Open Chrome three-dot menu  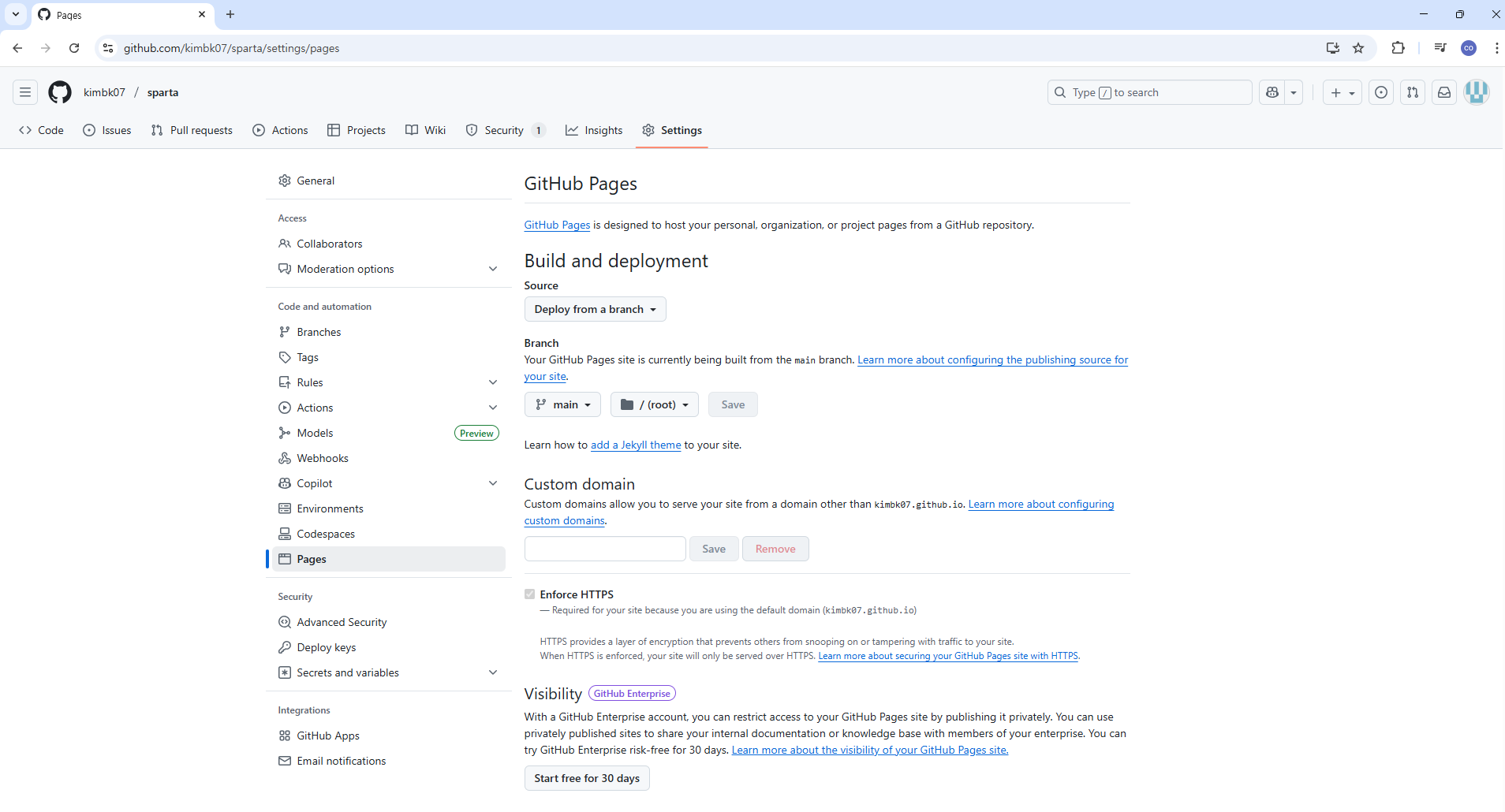tap(1496, 48)
